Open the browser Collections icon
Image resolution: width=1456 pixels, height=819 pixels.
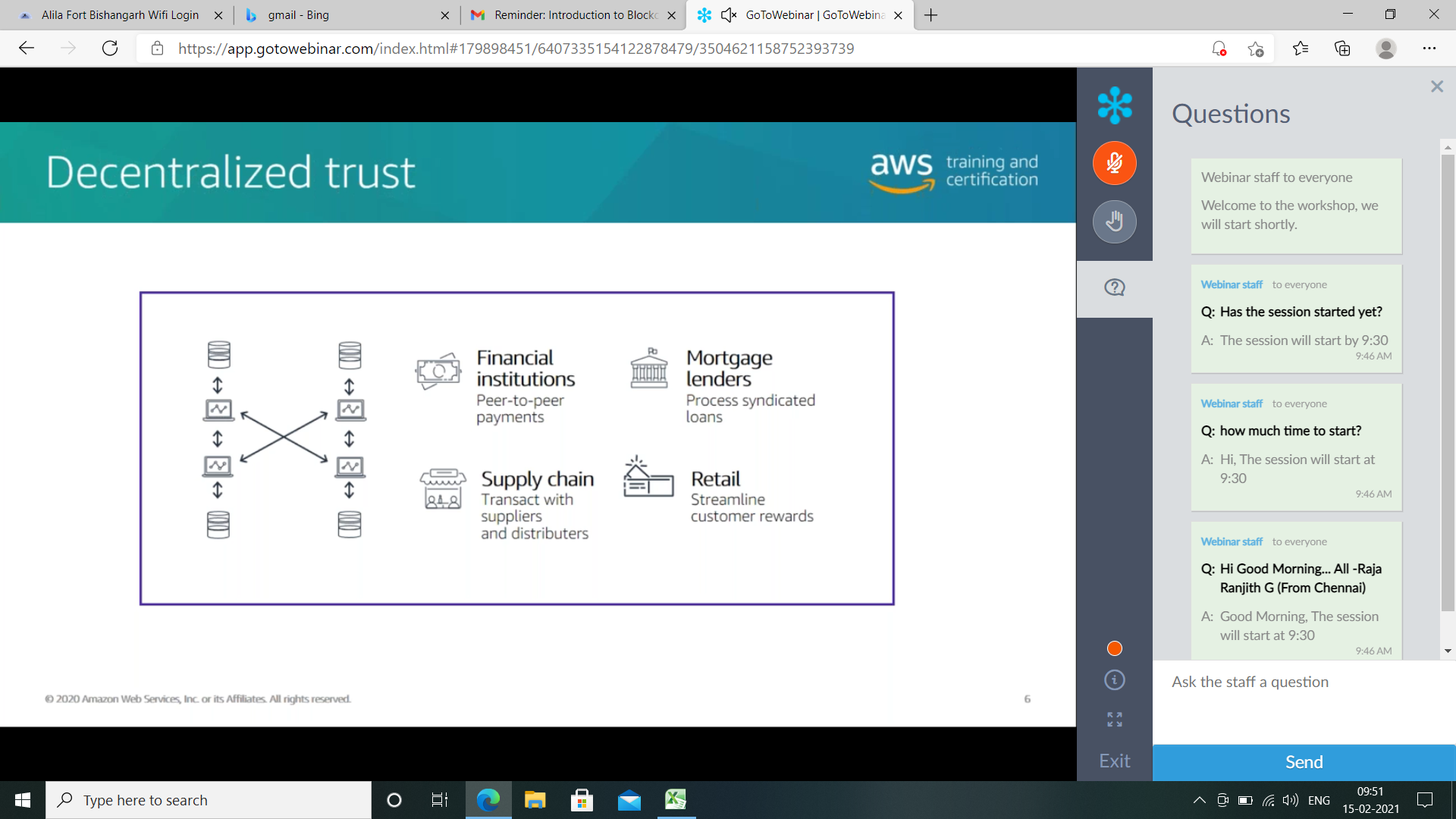tap(1342, 49)
